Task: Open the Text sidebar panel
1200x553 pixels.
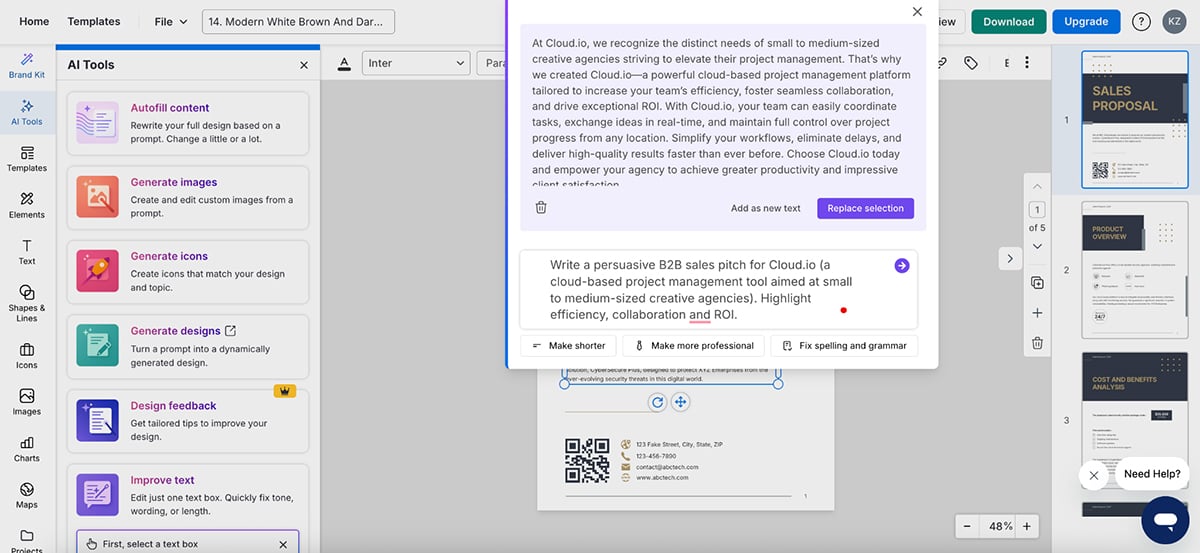Action: pos(27,252)
